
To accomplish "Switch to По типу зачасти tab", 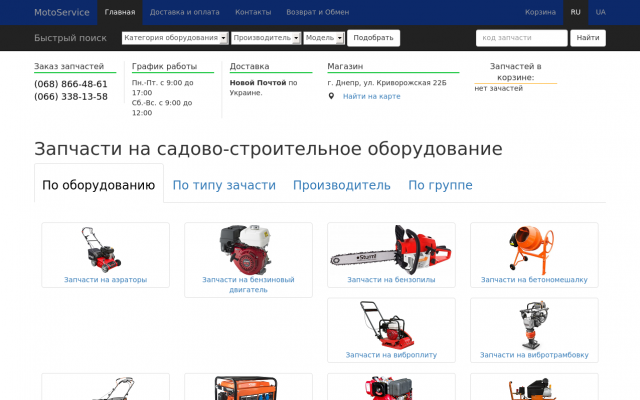I will click(224, 185).
